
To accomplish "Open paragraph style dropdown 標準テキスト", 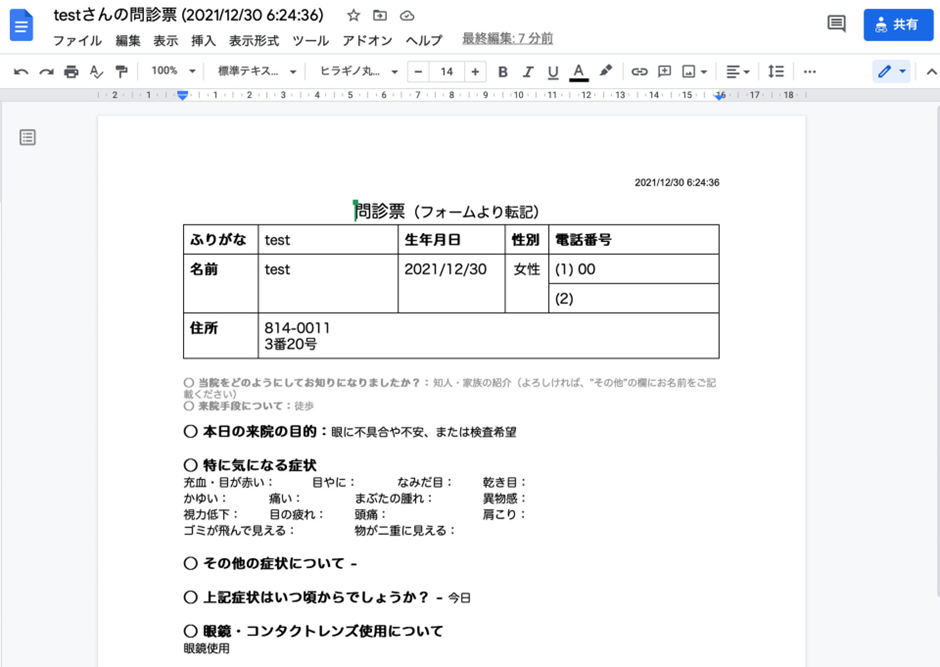I will coord(257,71).
